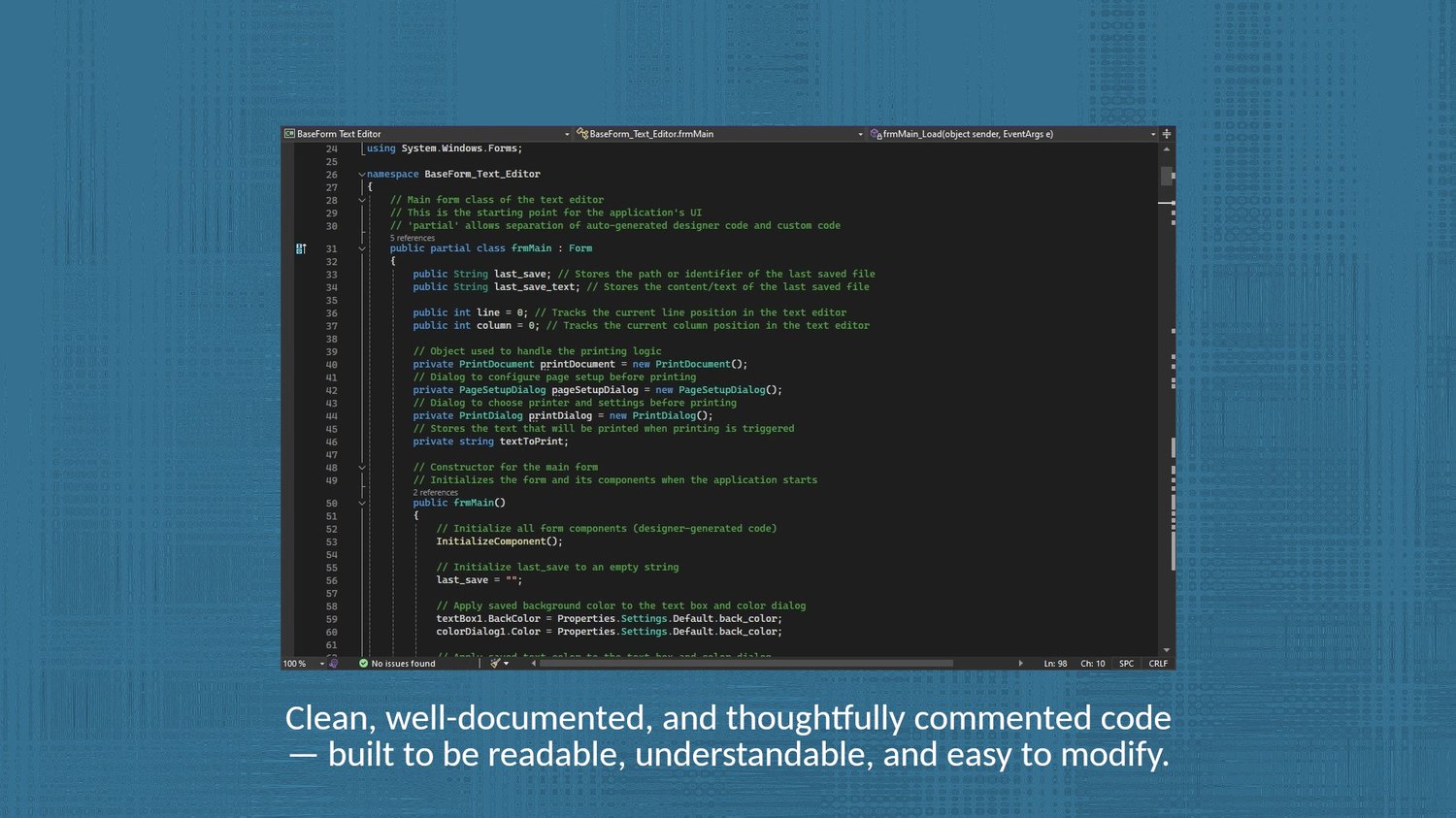Click the class icon next to BaseForm_Text_Editor.frmMain

point(582,134)
